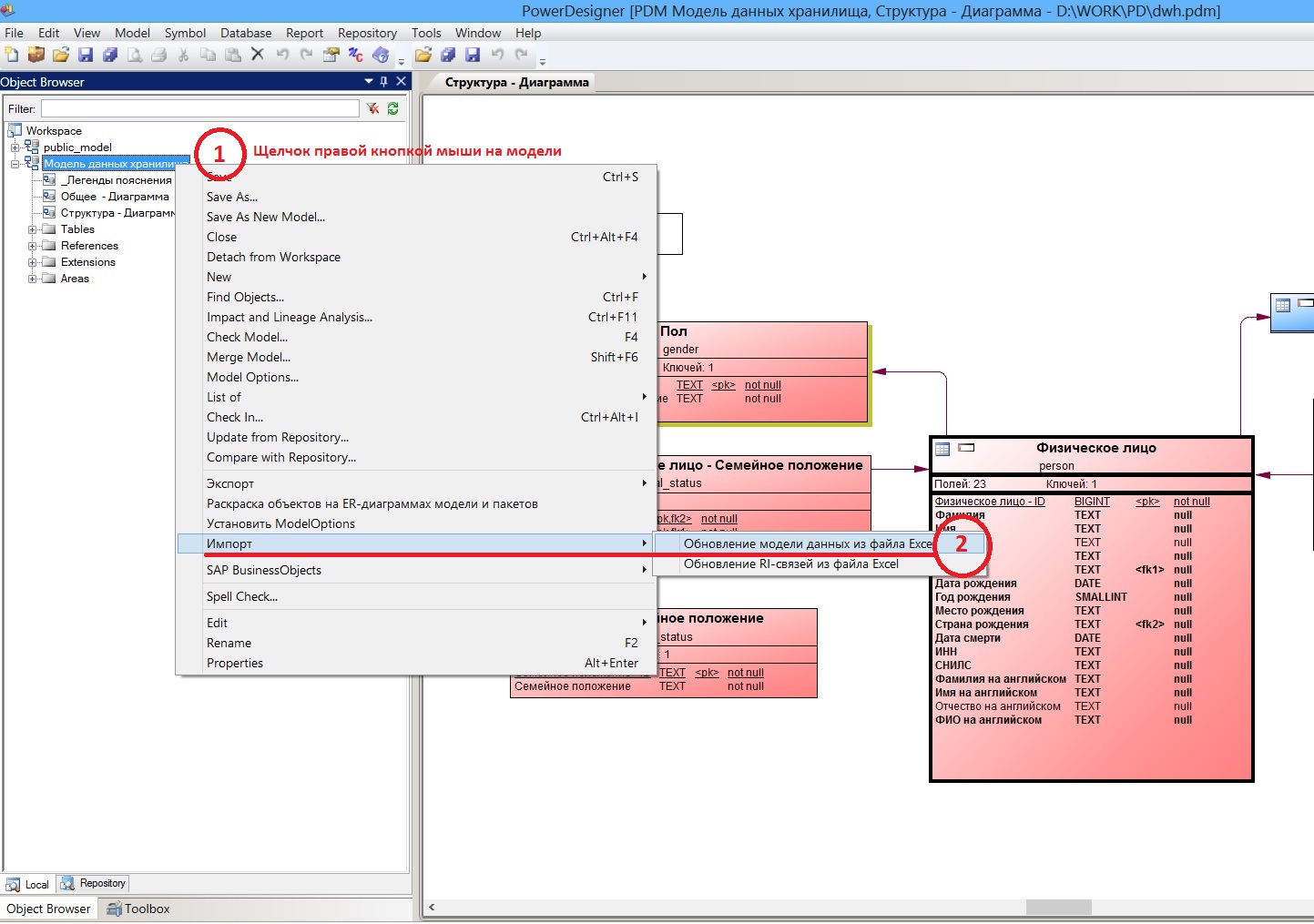Click the Open folder icon in the second toolbar
Viewport: 1314px width, 924px height.
pos(423,55)
